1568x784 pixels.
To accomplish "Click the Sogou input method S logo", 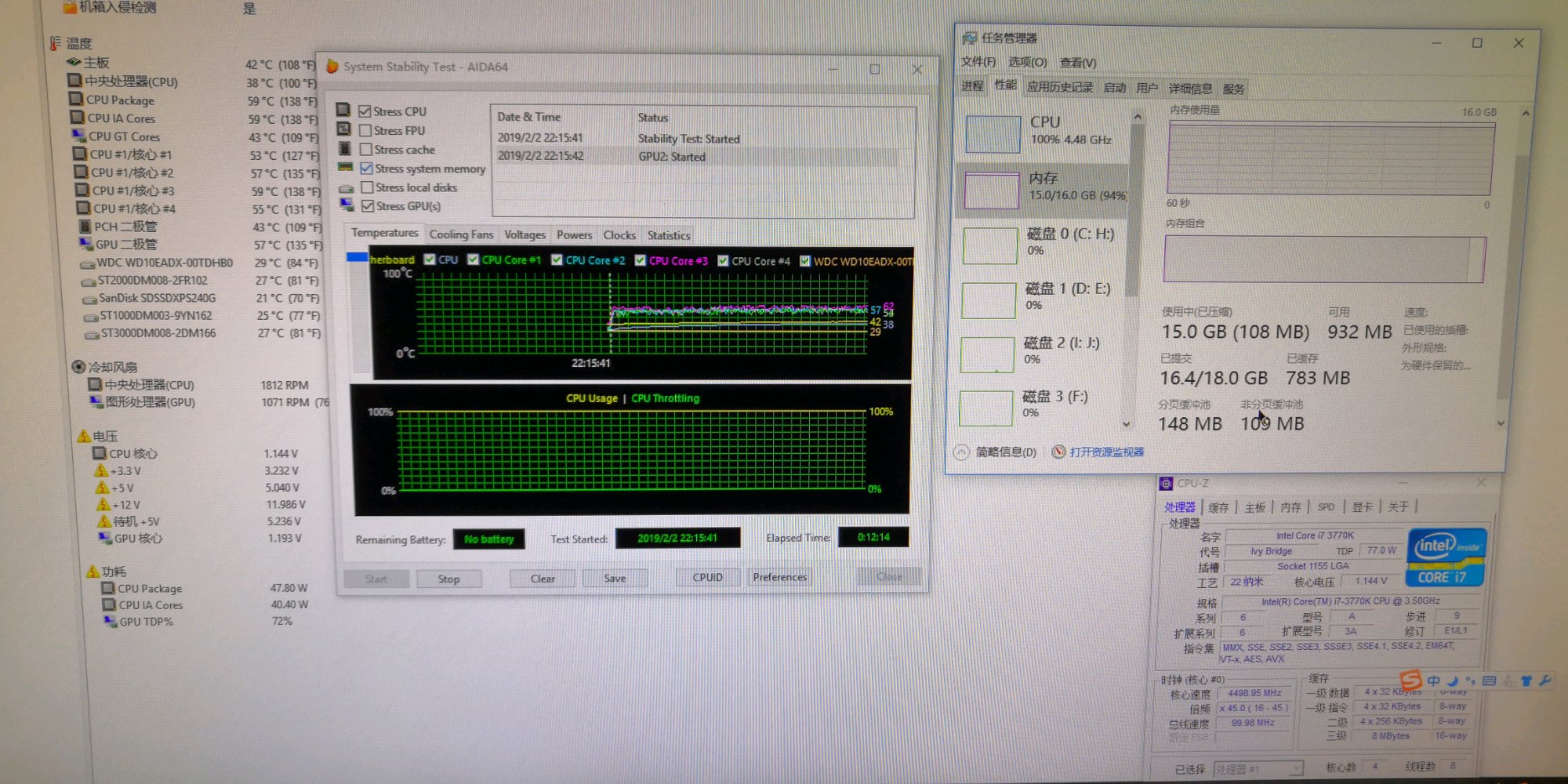I will pos(1410,680).
